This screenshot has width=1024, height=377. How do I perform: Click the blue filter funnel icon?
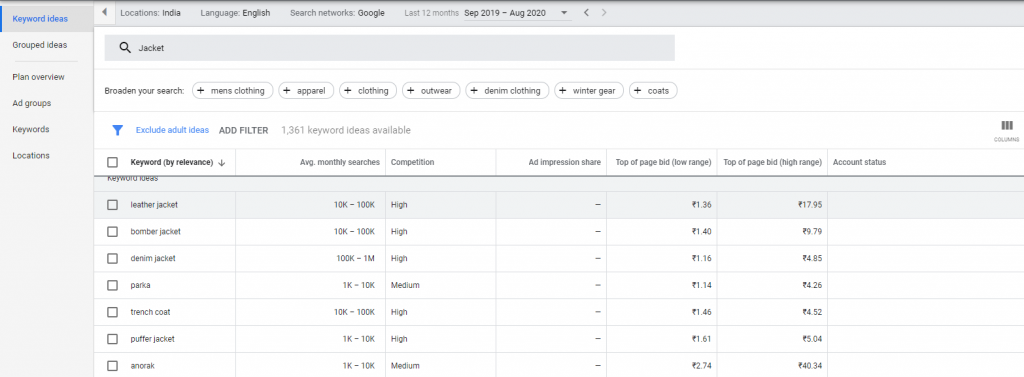[x=118, y=130]
